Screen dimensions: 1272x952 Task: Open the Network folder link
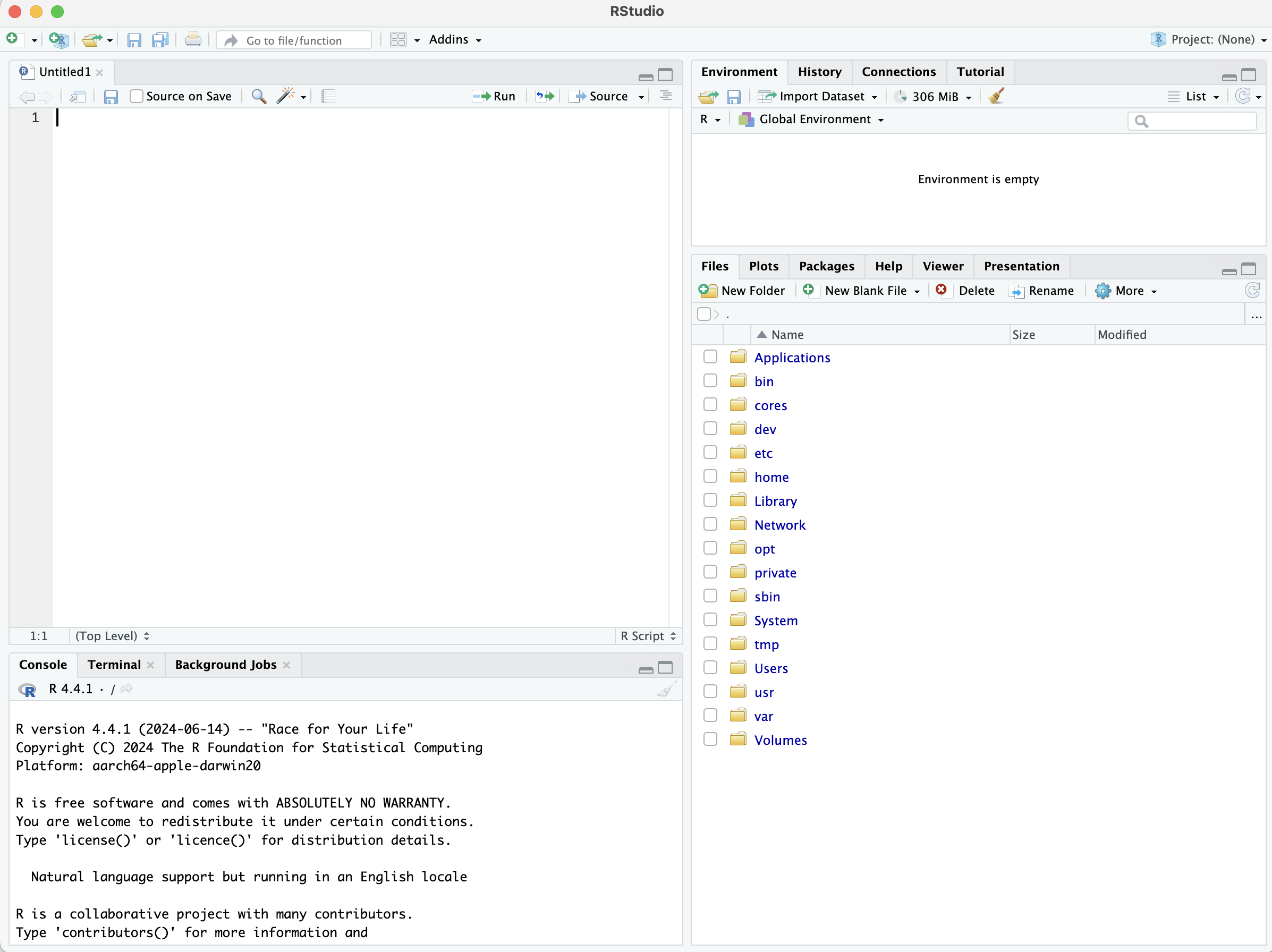tap(780, 525)
